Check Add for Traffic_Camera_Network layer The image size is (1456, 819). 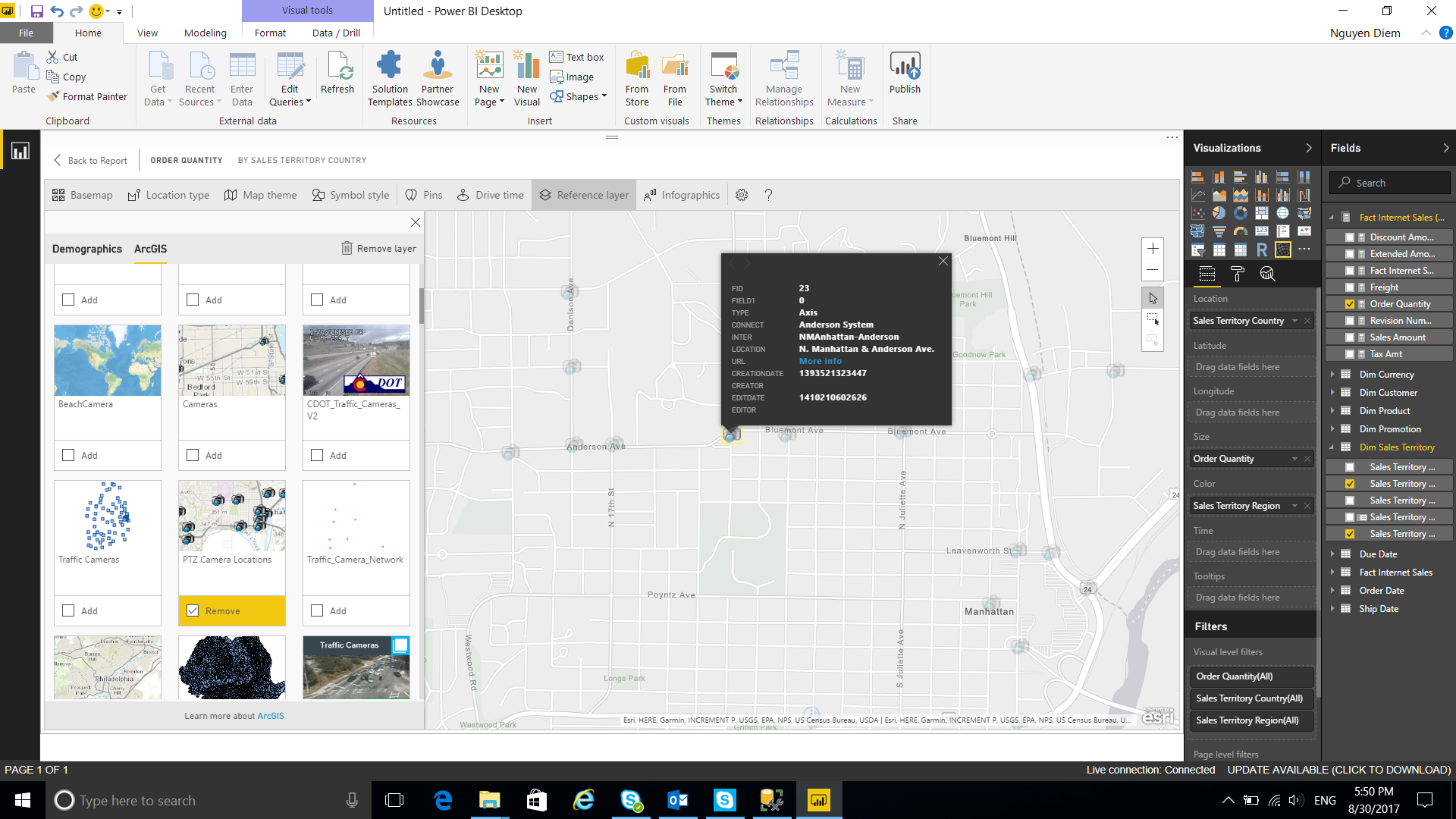click(x=317, y=610)
